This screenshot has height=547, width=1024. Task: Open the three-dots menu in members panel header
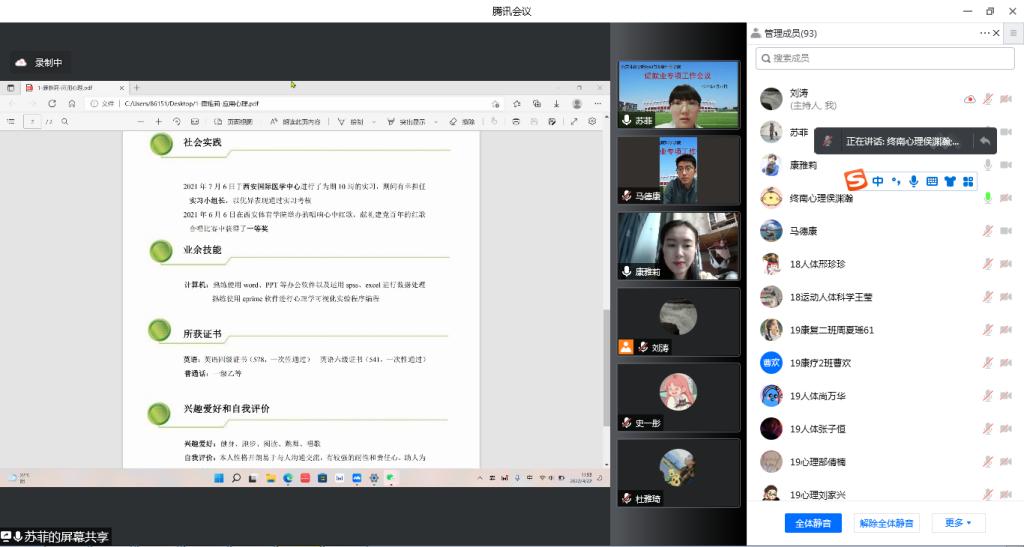pyautogui.click(x=984, y=33)
